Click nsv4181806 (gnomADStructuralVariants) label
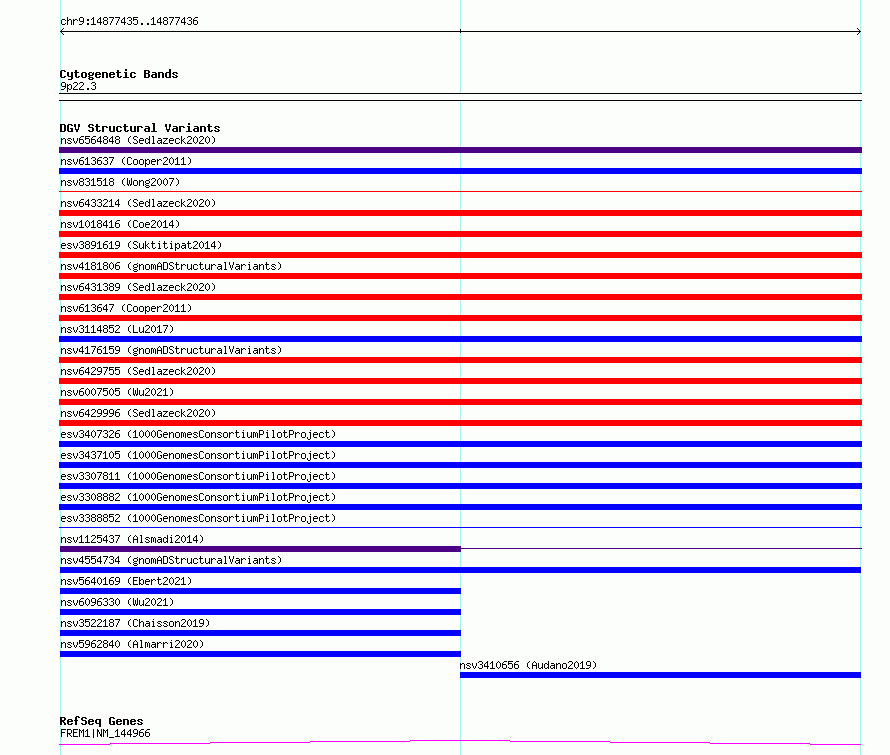The width and height of the screenshot is (890, 755). (171, 266)
